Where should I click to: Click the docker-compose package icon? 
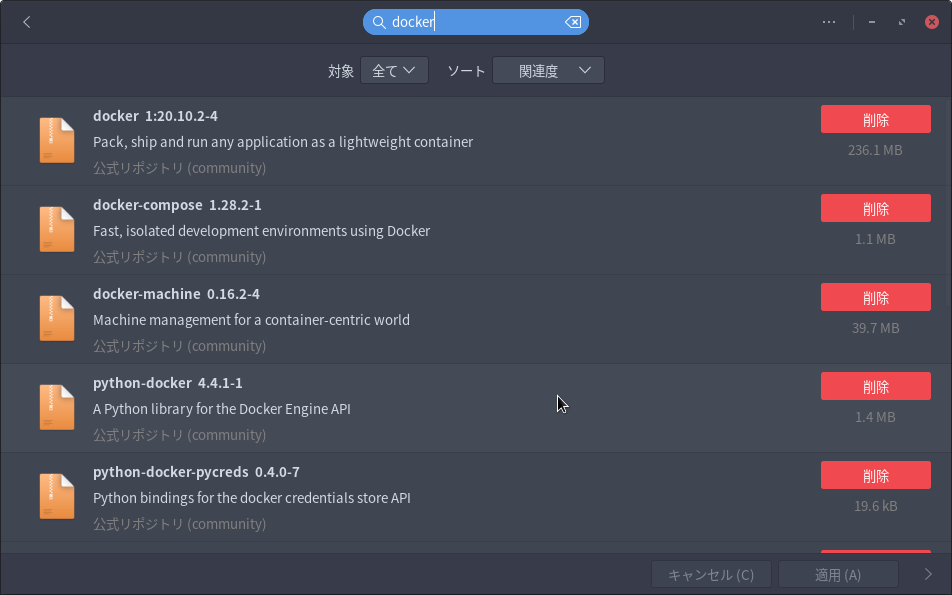pos(57,230)
